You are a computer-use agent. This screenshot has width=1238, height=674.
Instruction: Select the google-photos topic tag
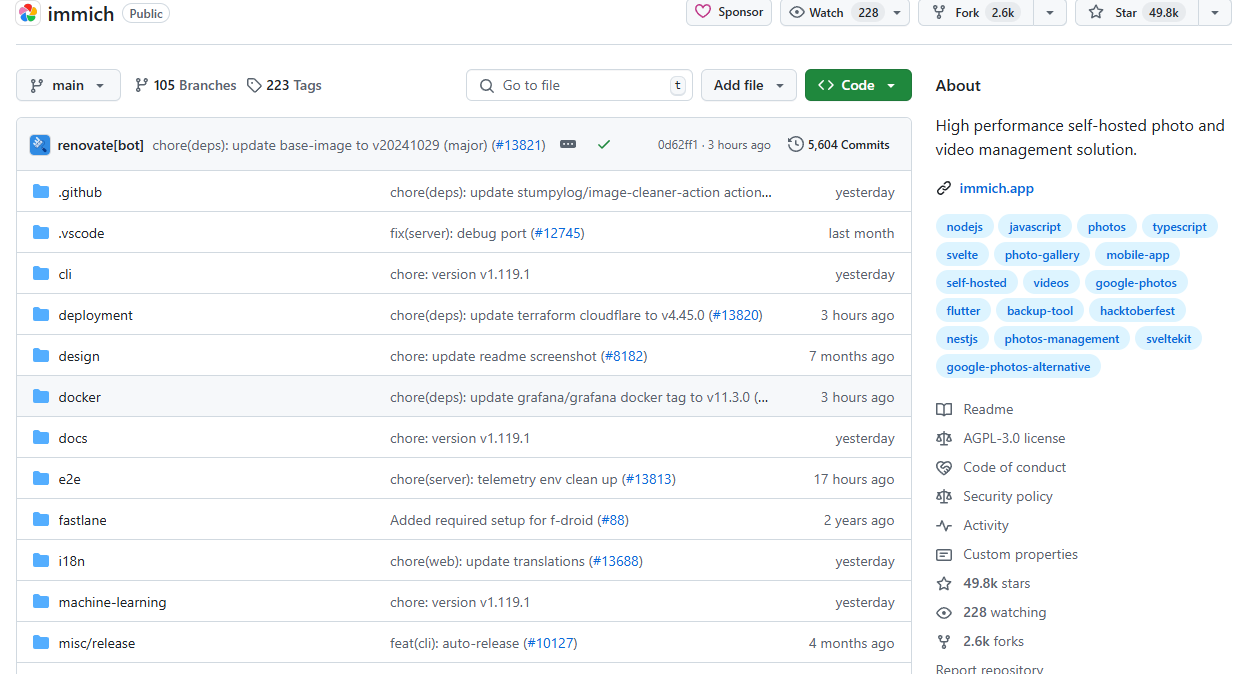(x=1136, y=283)
